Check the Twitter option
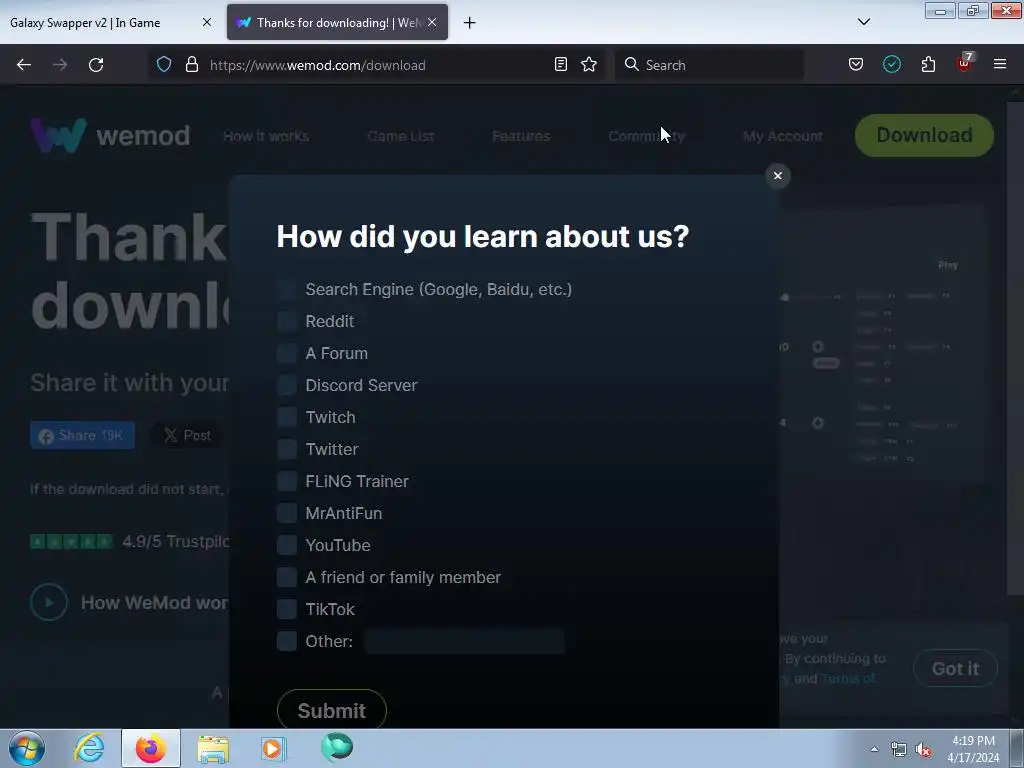 [287, 449]
